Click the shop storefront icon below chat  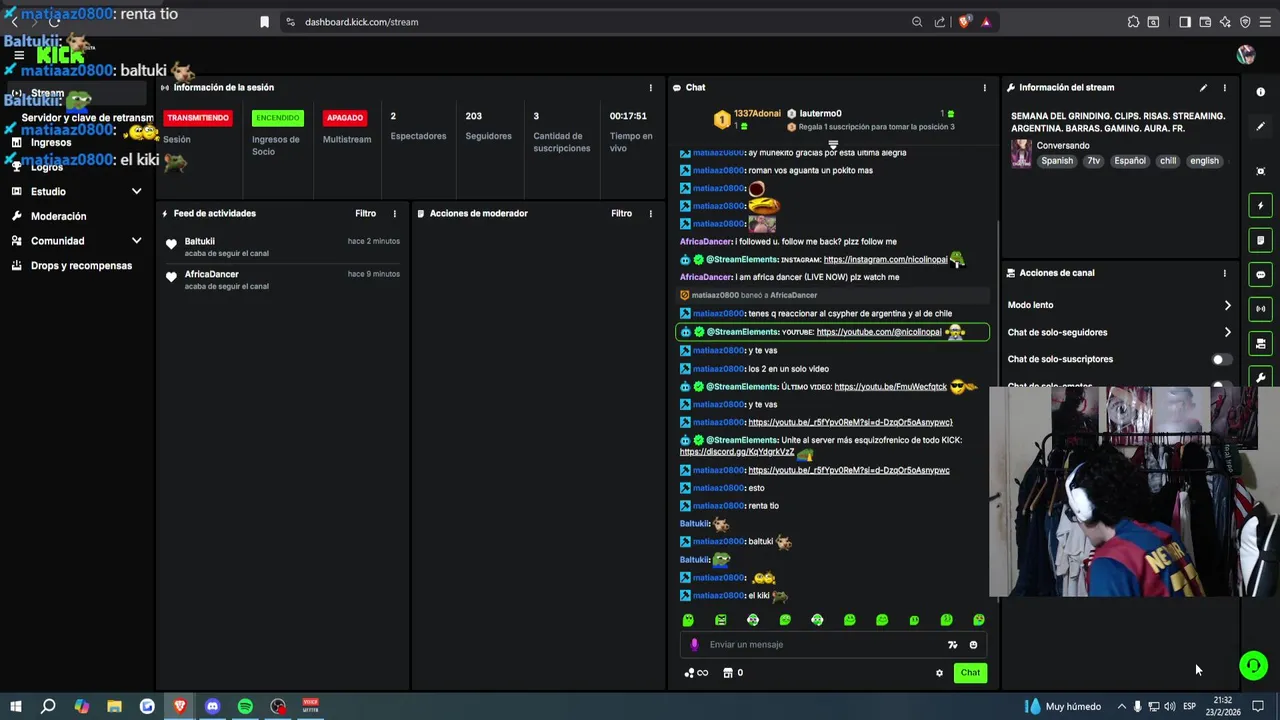coord(728,673)
